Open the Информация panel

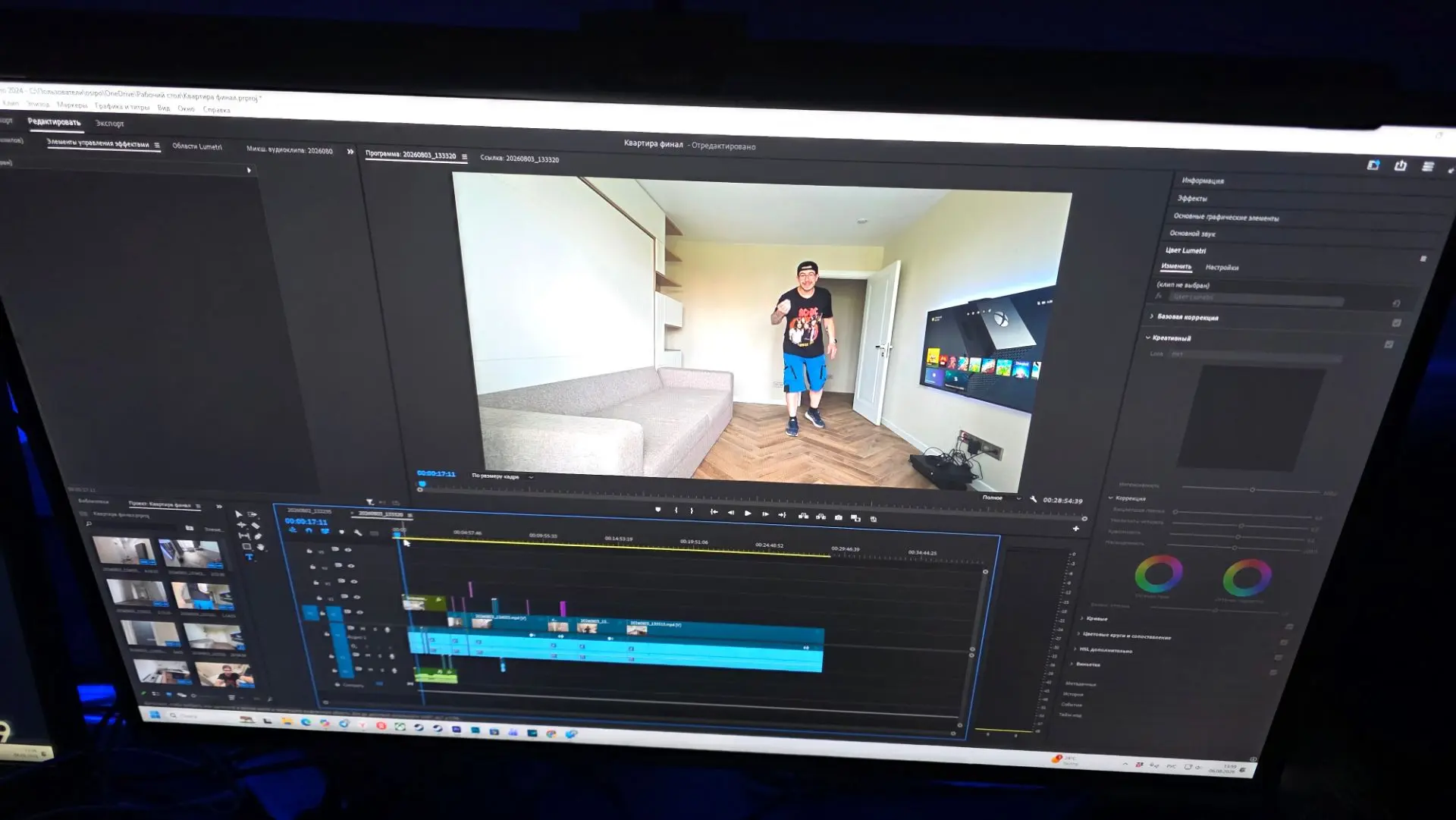1203,181
